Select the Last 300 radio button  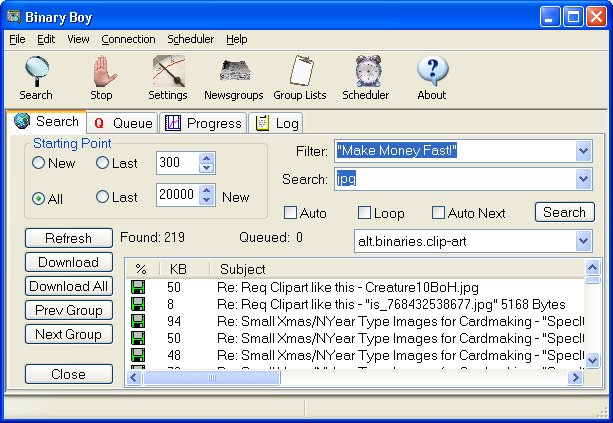click(x=102, y=163)
